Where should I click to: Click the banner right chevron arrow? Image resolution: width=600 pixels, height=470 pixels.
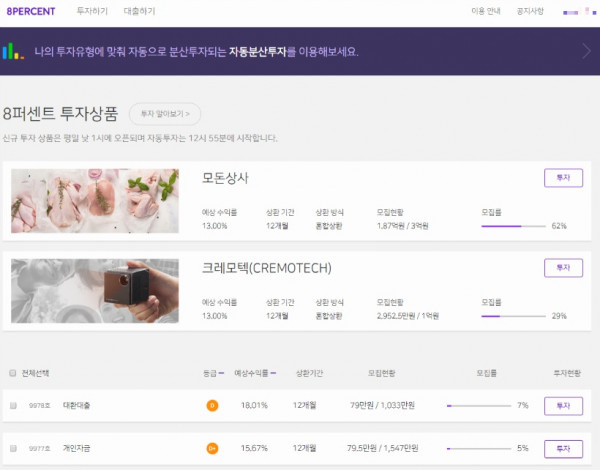pyautogui.click(x=586, y=51)
